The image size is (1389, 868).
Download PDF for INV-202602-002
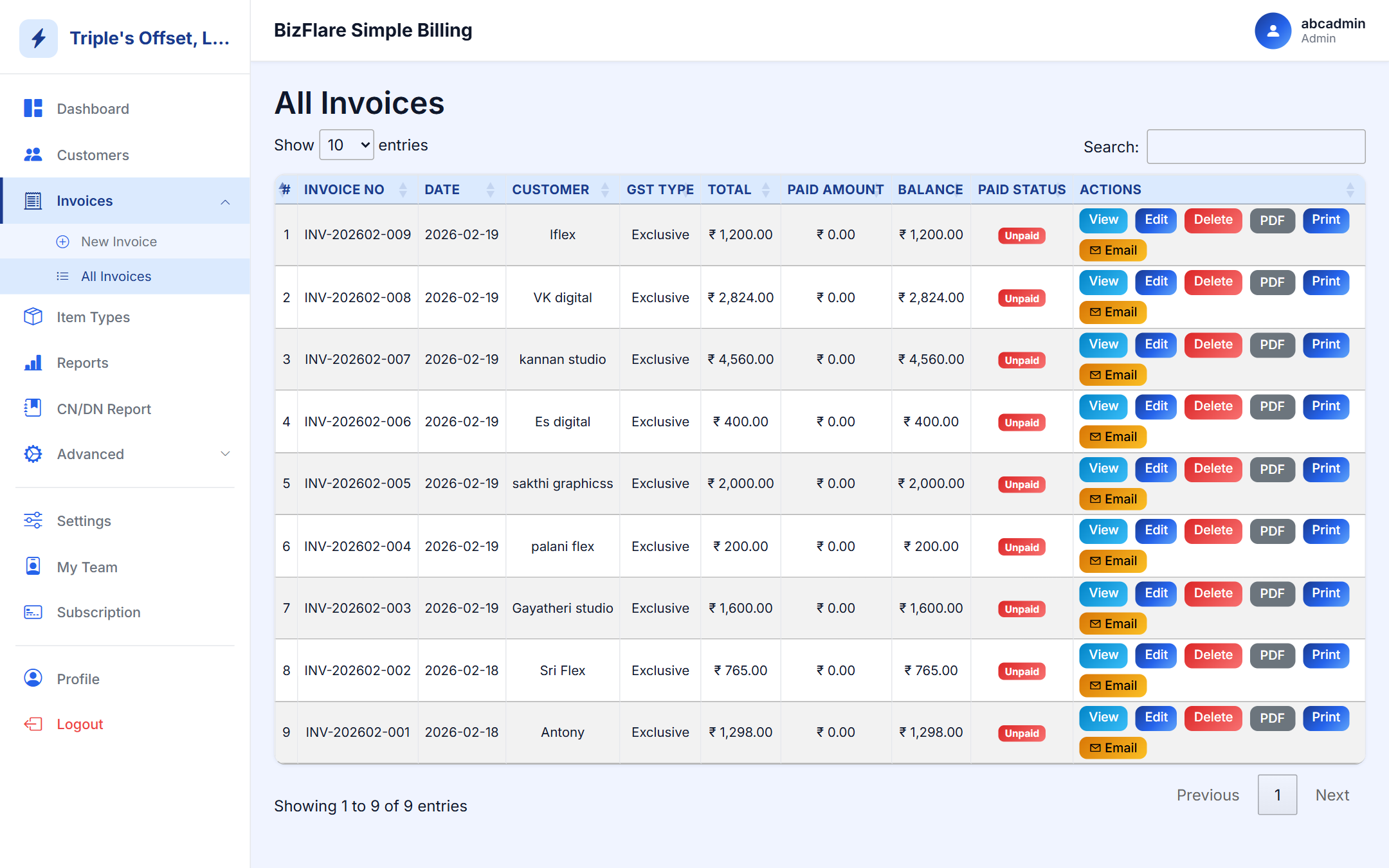1272,655
